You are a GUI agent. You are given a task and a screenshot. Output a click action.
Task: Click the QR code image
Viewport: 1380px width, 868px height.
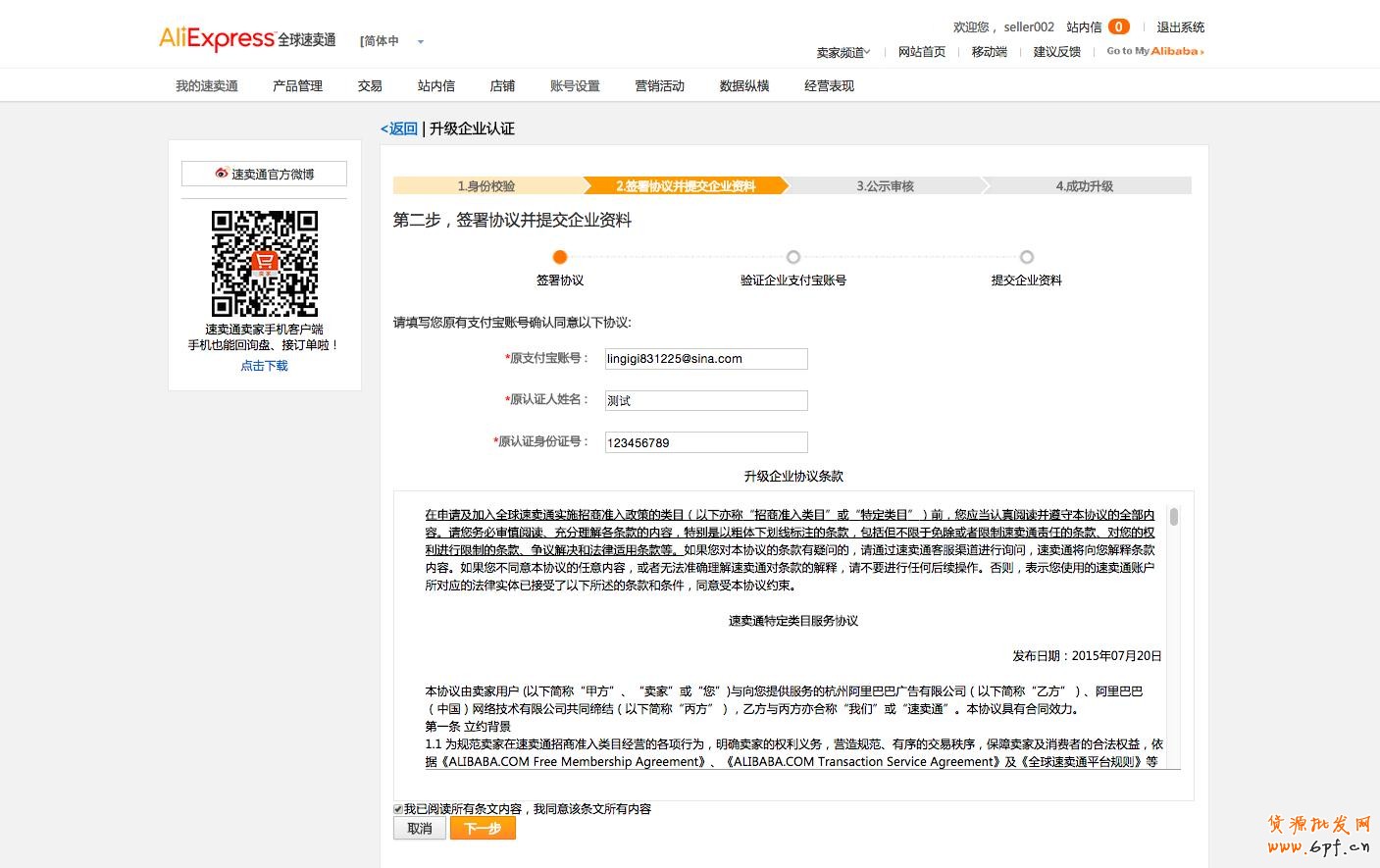pos(265,263)
